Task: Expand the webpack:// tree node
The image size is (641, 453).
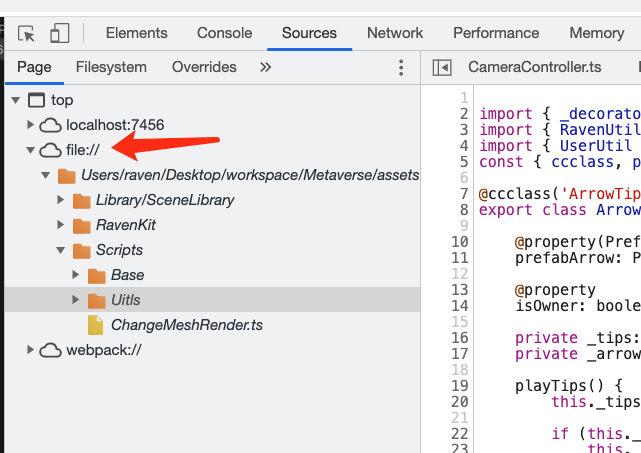Action: tap(30, 350)
